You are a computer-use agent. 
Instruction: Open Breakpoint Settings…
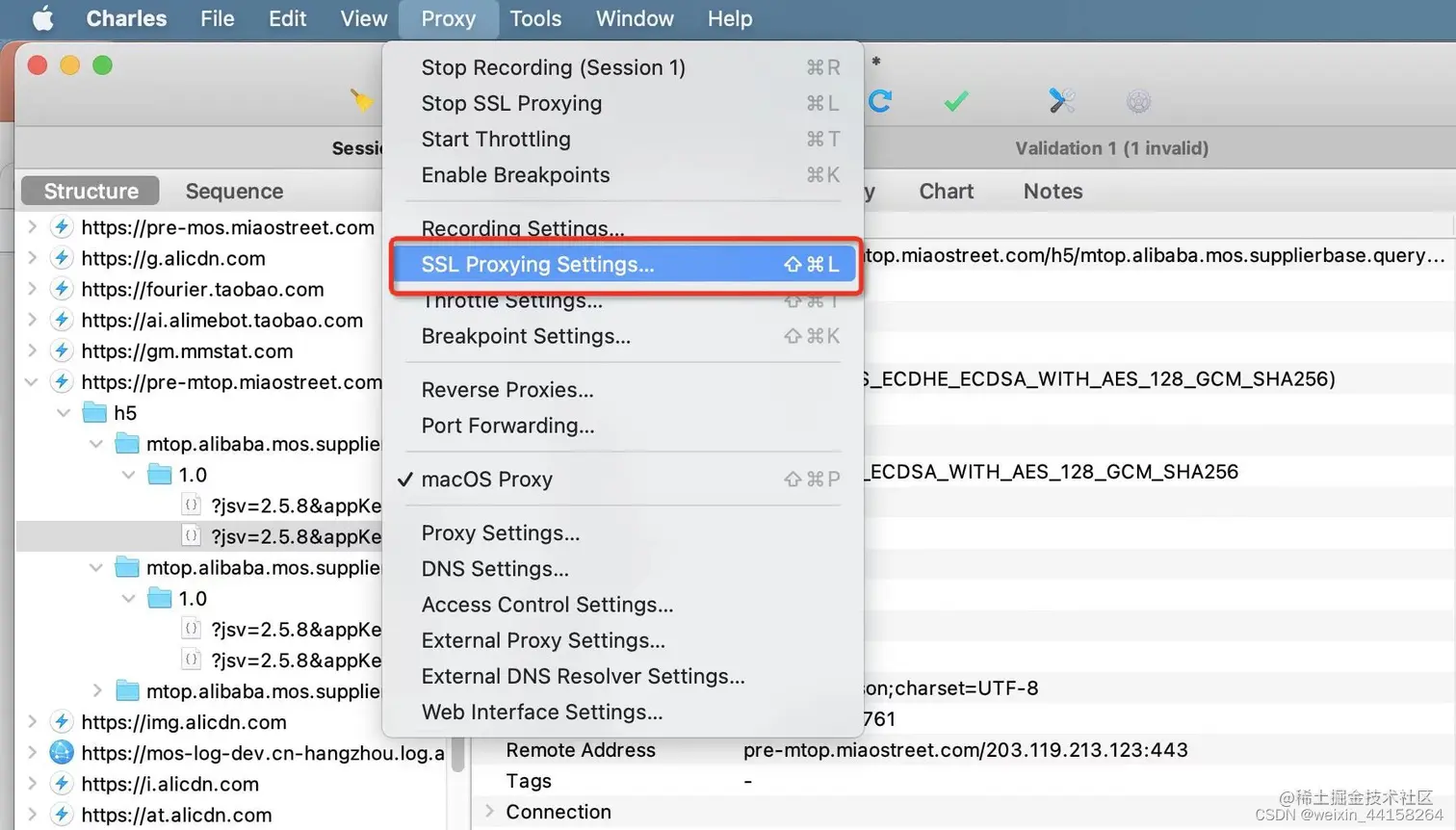click(622, 336)
